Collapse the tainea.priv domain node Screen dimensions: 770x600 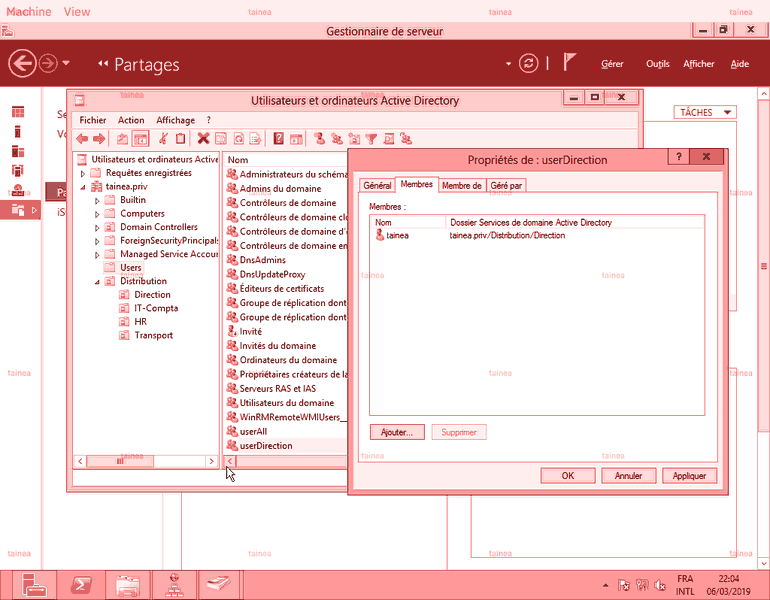pyautogui.click(x=83, y=187)
